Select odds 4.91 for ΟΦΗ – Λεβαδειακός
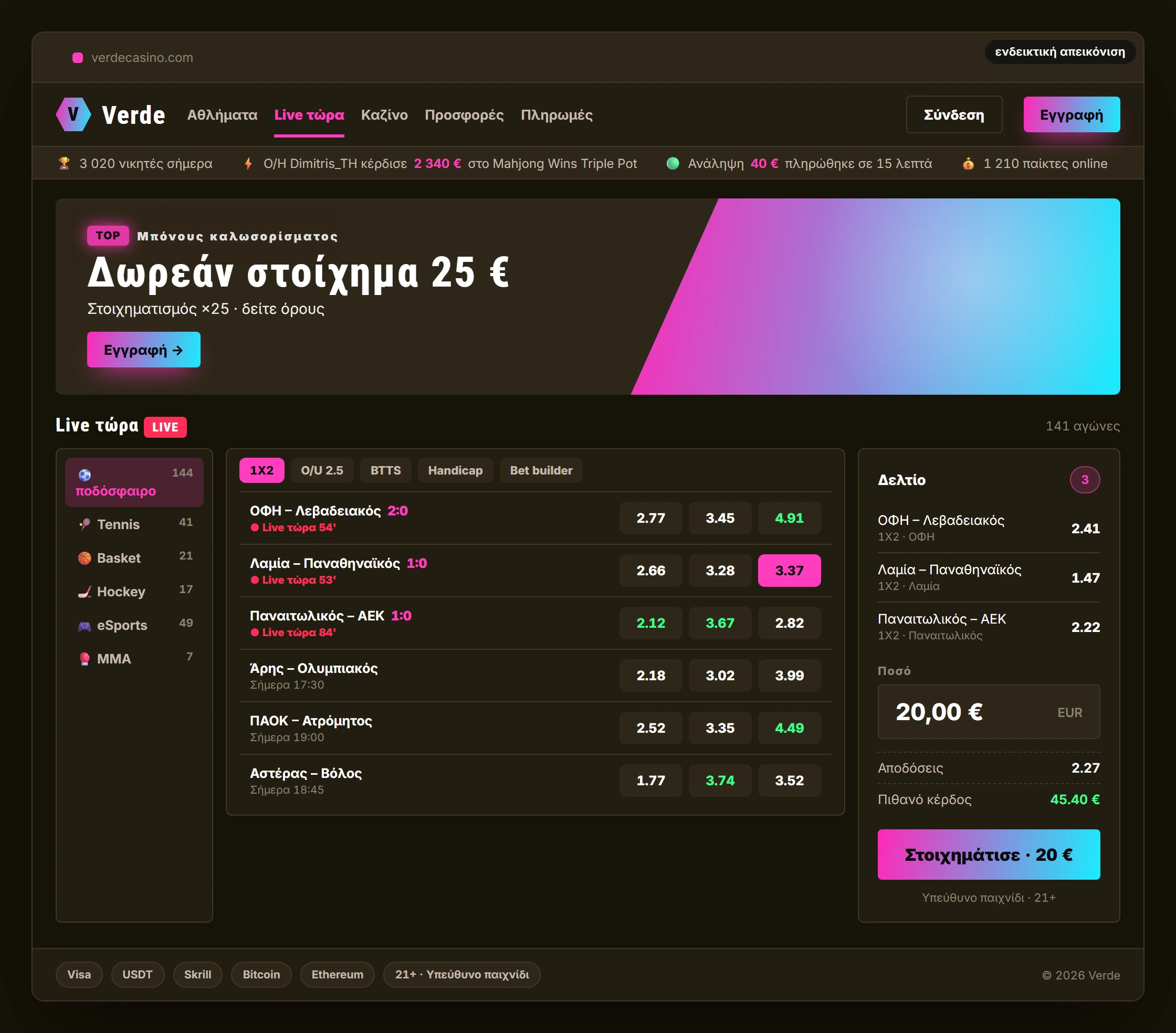Screen dimensions: 1176x1033 point(789,518)
